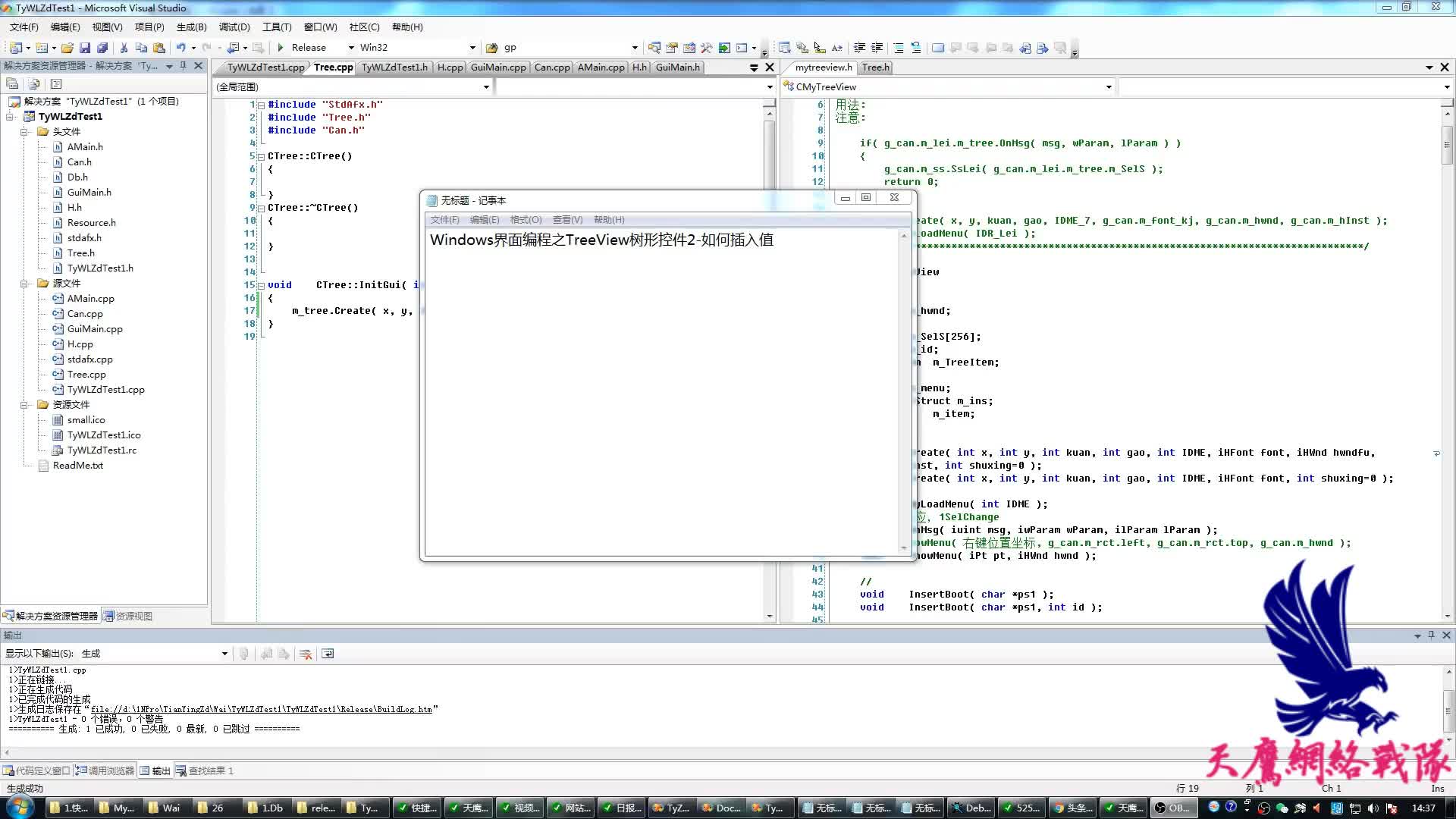Image resolution: width=1456 pixels, height=819 pixels.
Task: Open the Win32 platform dropdown
Action: (472, 48)
